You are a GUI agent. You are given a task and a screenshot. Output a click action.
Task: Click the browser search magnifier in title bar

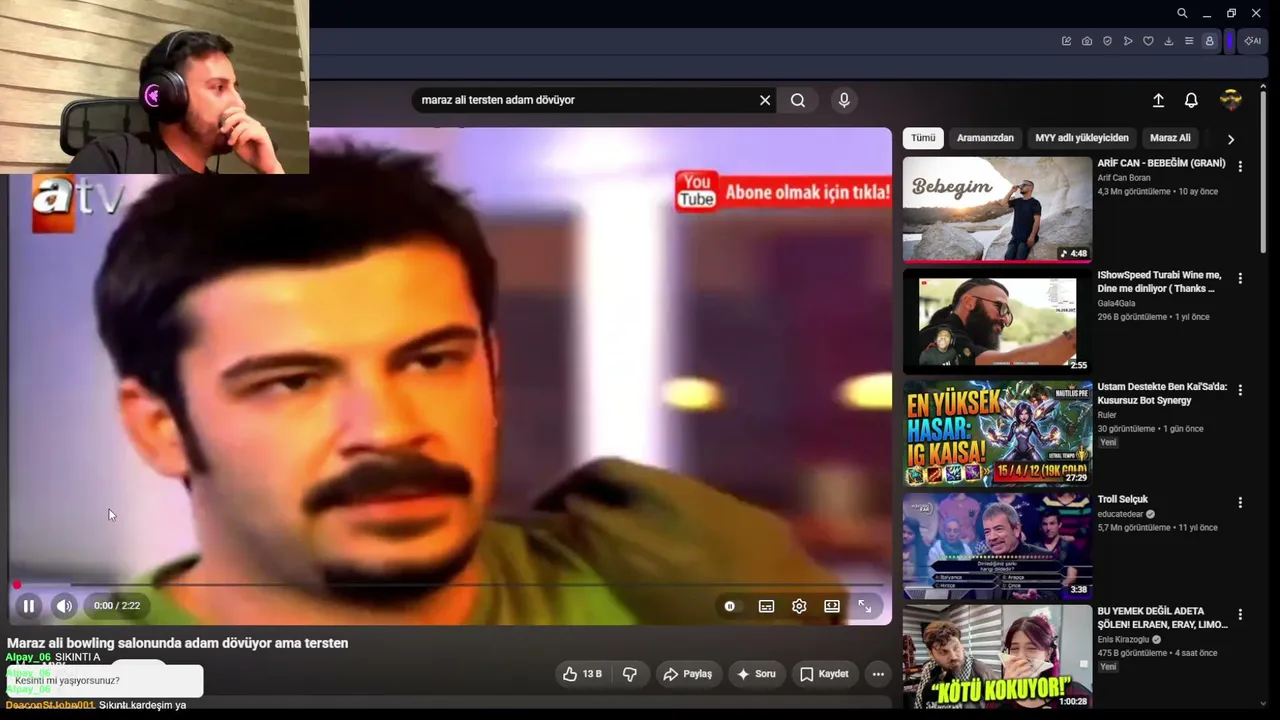pos(1182,13)
